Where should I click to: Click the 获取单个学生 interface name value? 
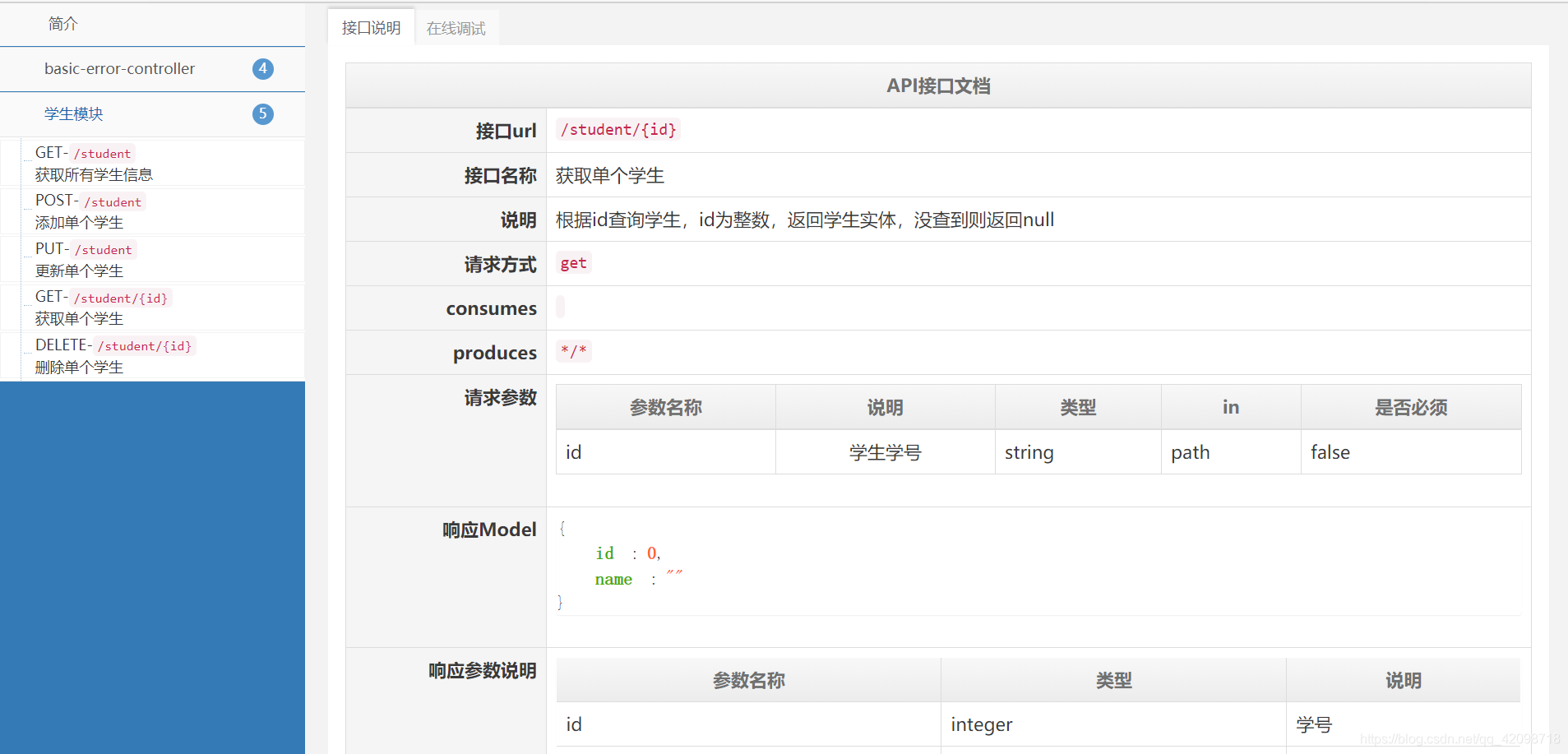click(610, 175)
